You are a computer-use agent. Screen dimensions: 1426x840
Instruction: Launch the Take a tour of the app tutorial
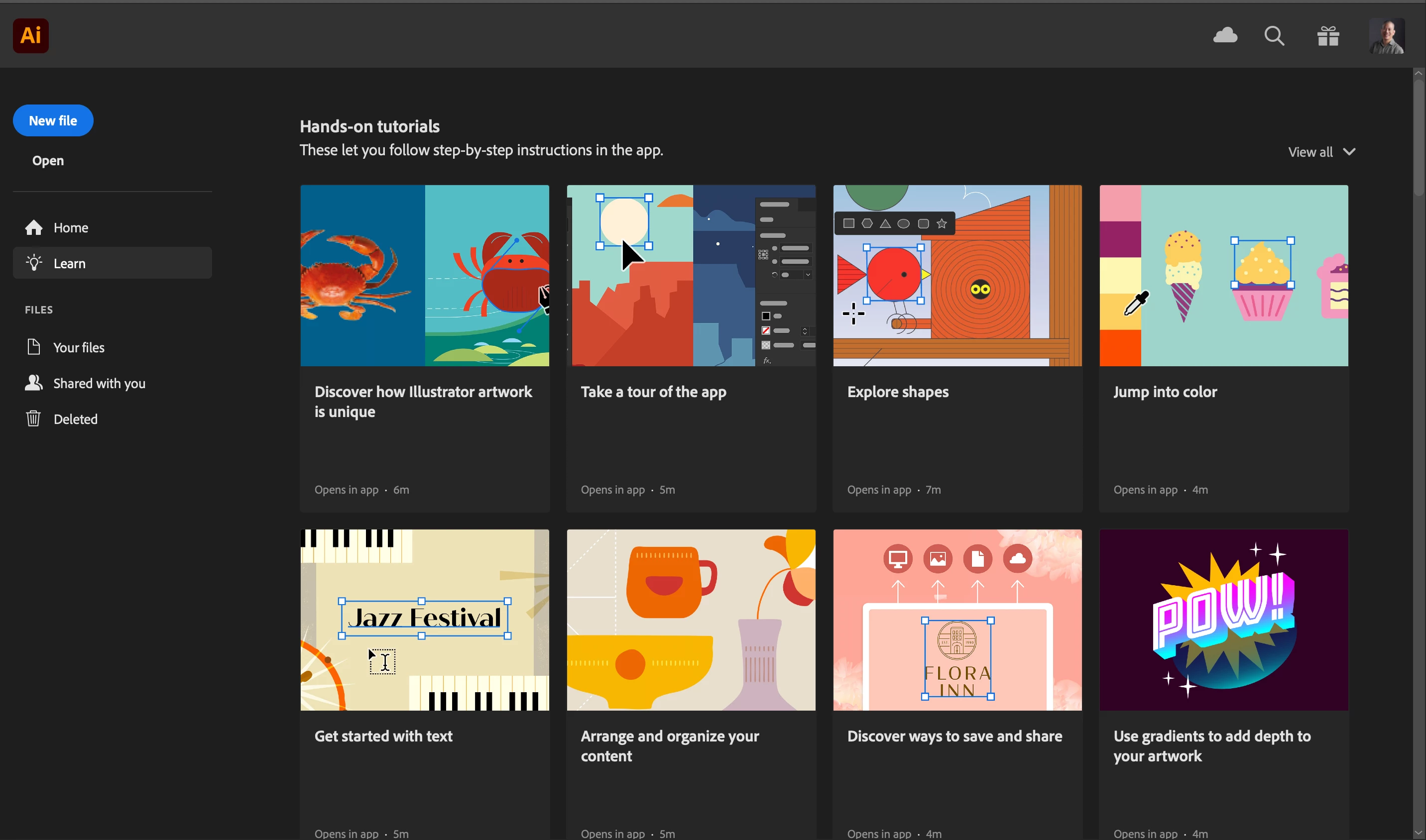[691, 276]
